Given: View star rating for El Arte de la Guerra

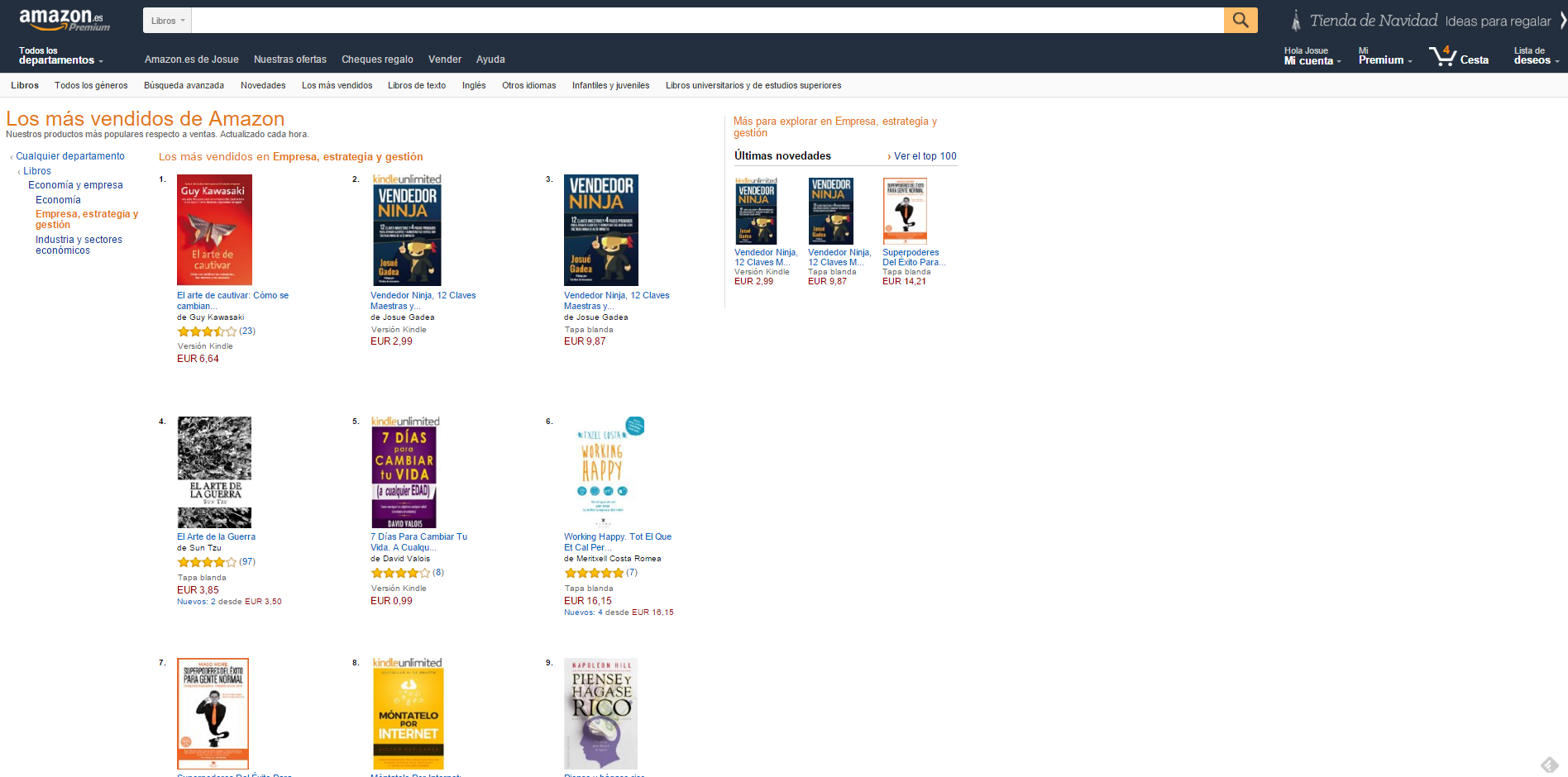Looking at the screenshot, I should [x=207, y=562].
